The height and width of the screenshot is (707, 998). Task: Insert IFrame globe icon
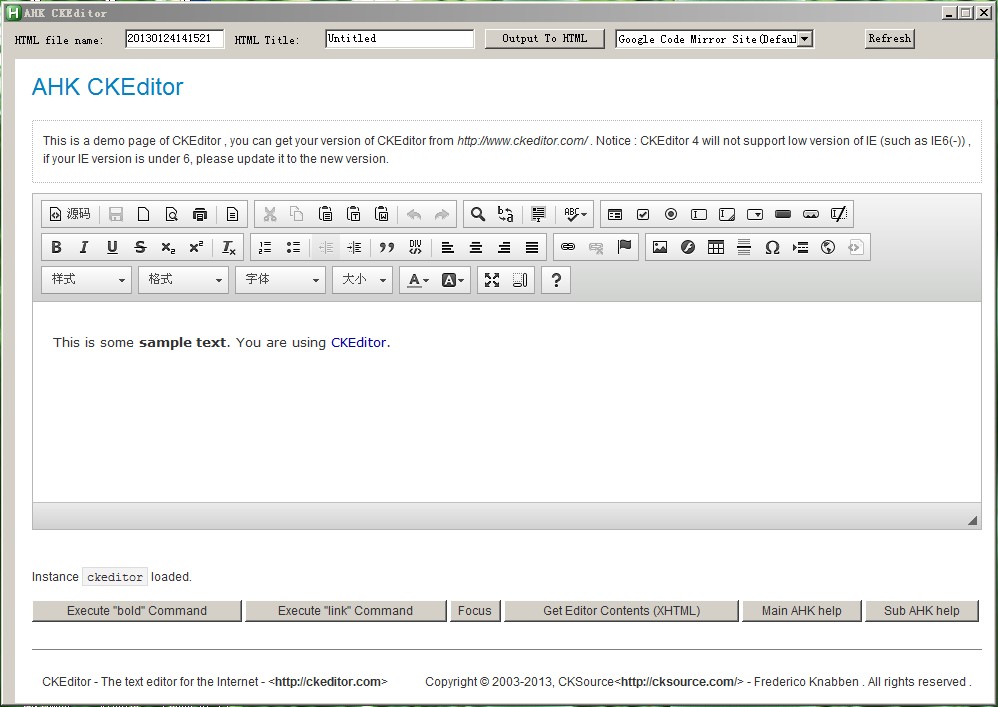828,248
